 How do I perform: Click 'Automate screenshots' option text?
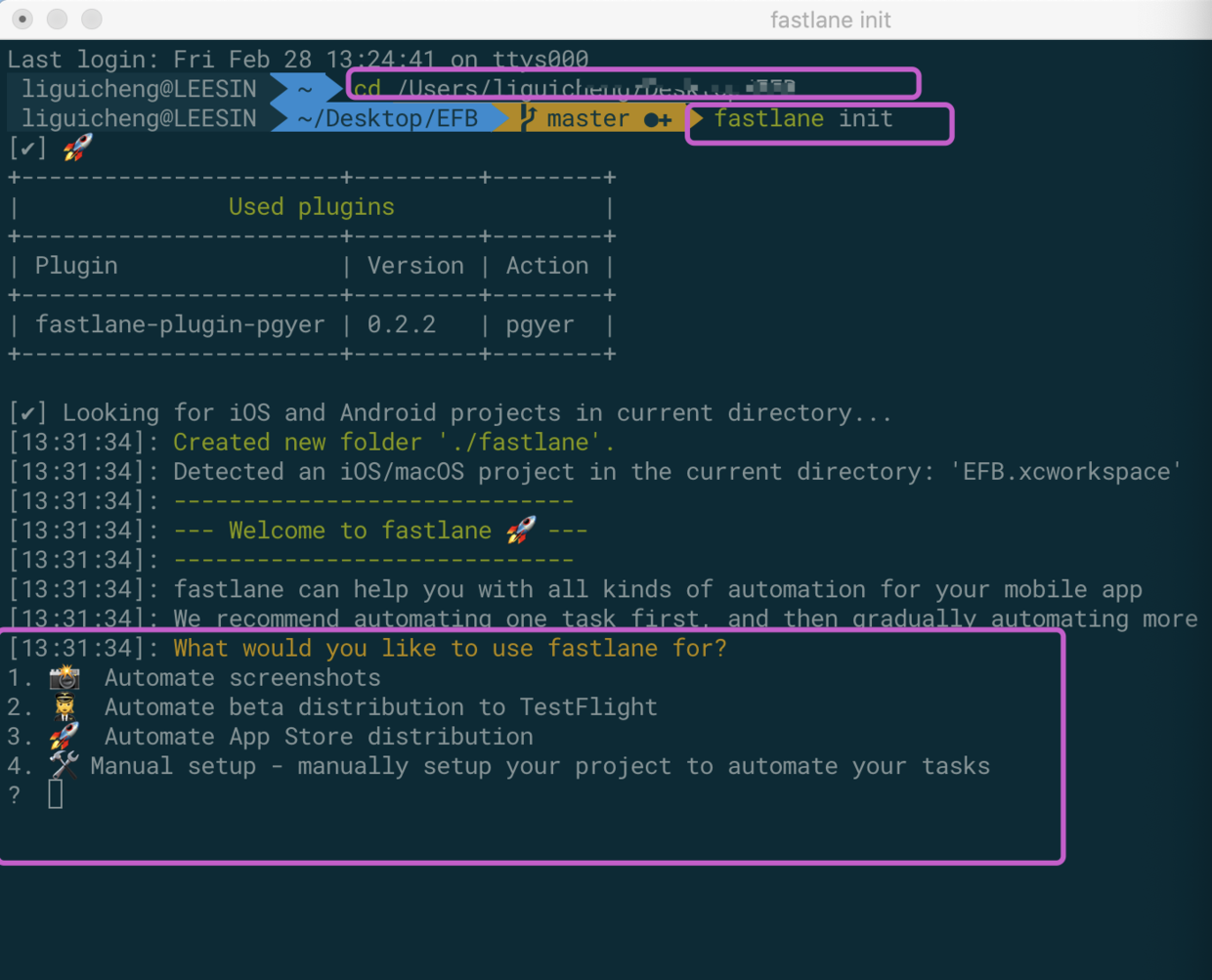point(242,677)
